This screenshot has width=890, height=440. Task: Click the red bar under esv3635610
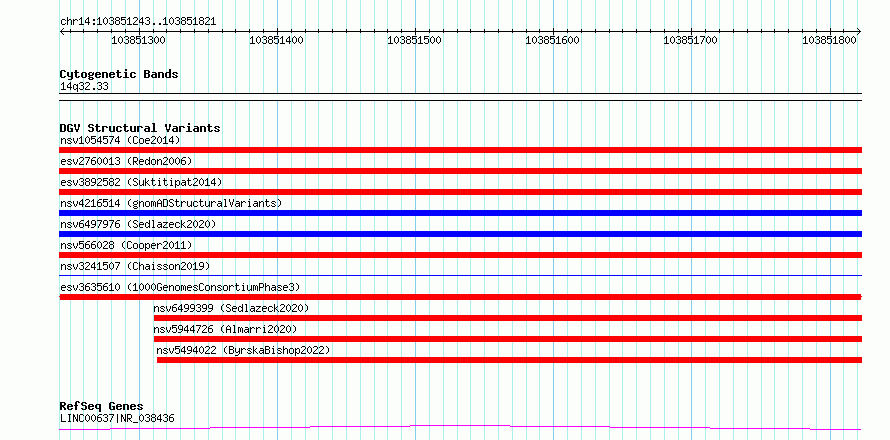[461, 297]
